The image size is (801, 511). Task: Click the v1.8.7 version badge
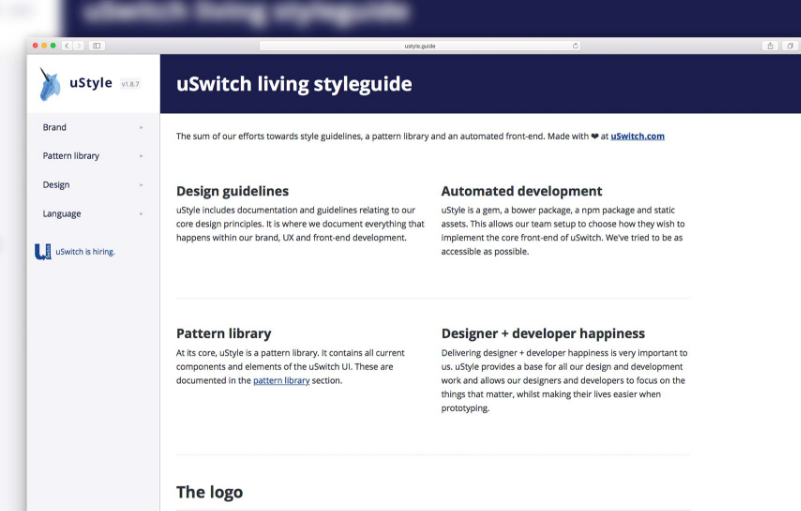click(x=130, y=84)
